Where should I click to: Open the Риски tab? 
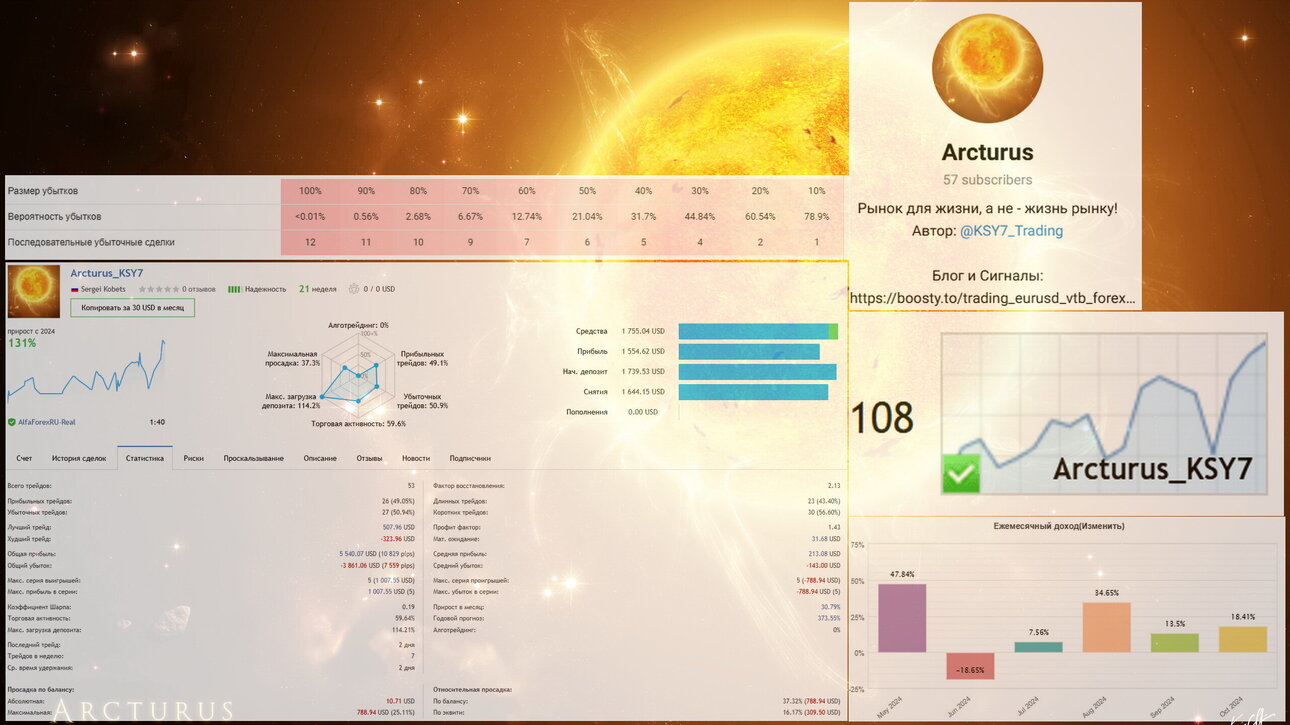tap(194, 458)
